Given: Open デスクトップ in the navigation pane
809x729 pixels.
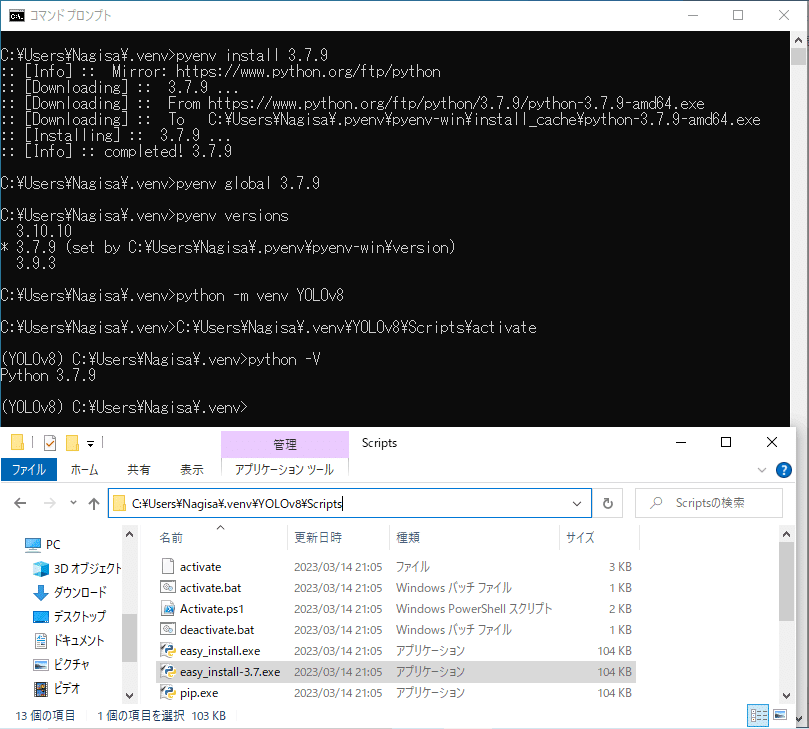Looking at the screenshot, I should pos(79,616).
